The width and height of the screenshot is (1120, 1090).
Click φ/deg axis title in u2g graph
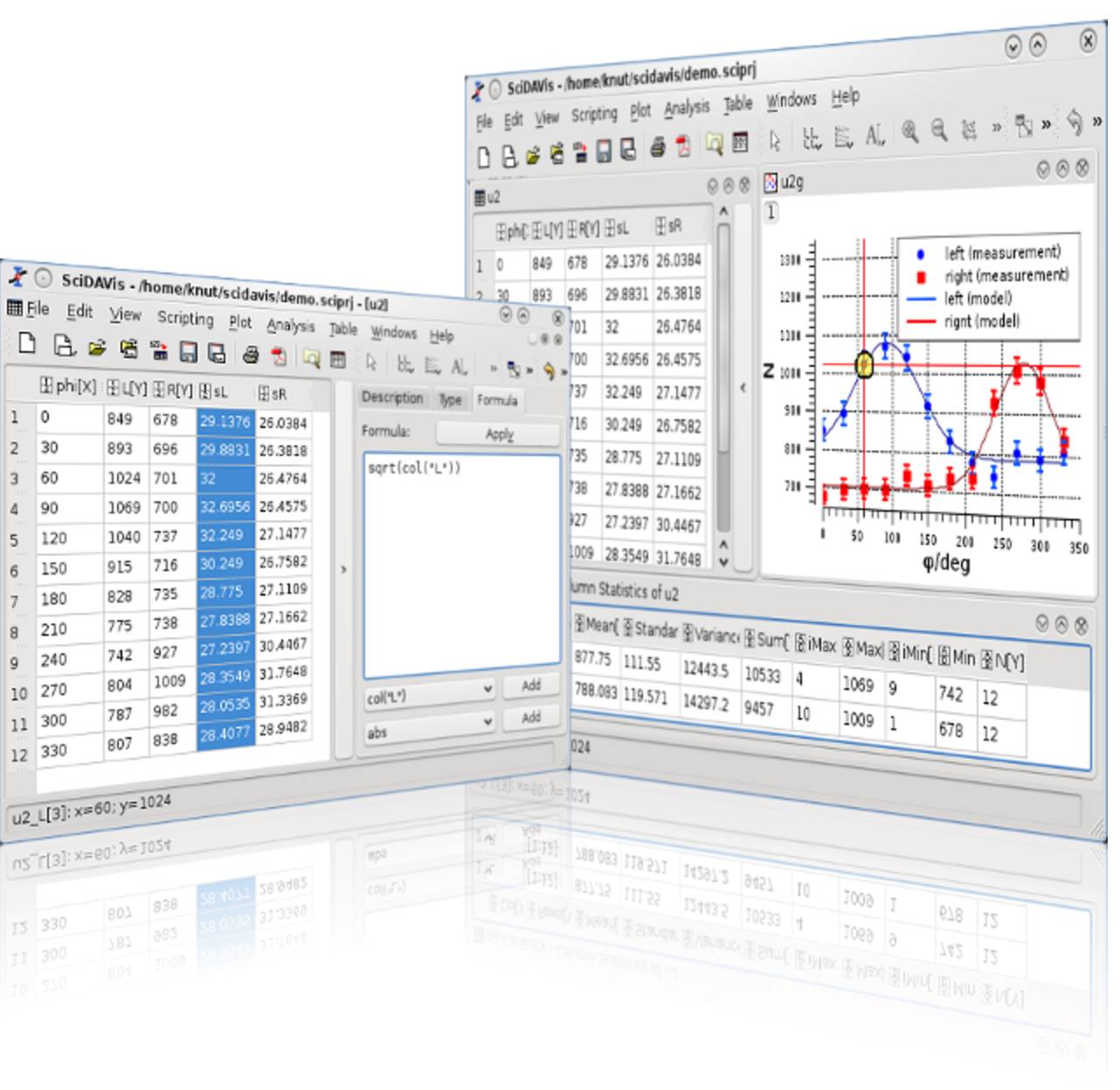[946, 562]
